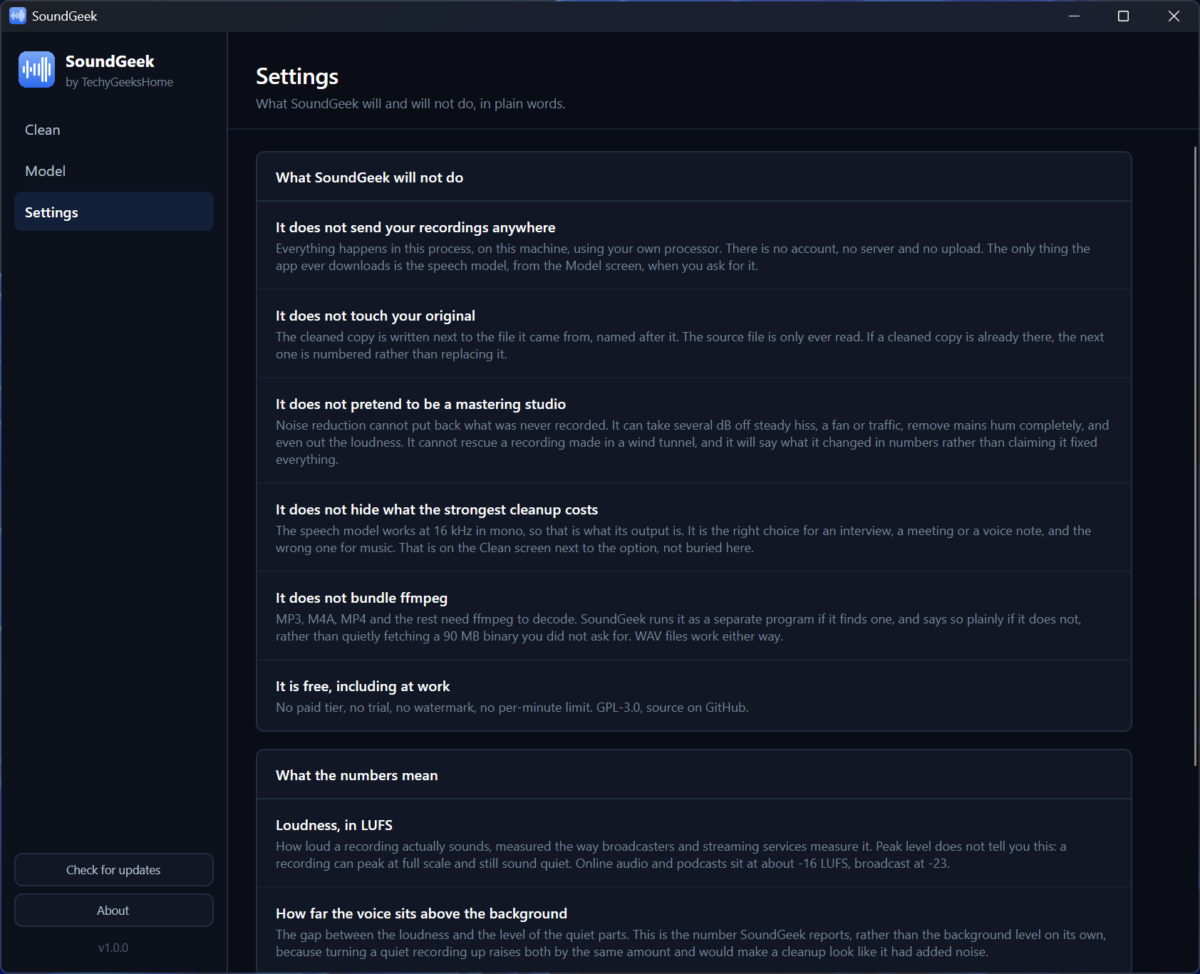
Task: Click the SoundGeek waveform logo in the sidebar
Action: pos(37,70)
